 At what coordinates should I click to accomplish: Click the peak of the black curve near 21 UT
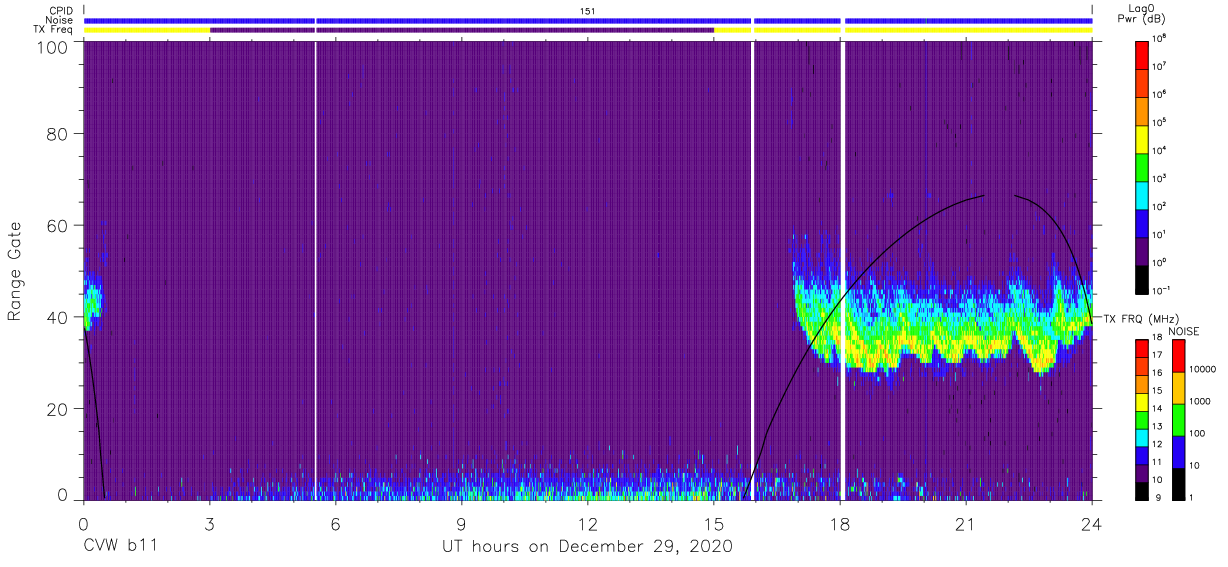click(985, 196)
